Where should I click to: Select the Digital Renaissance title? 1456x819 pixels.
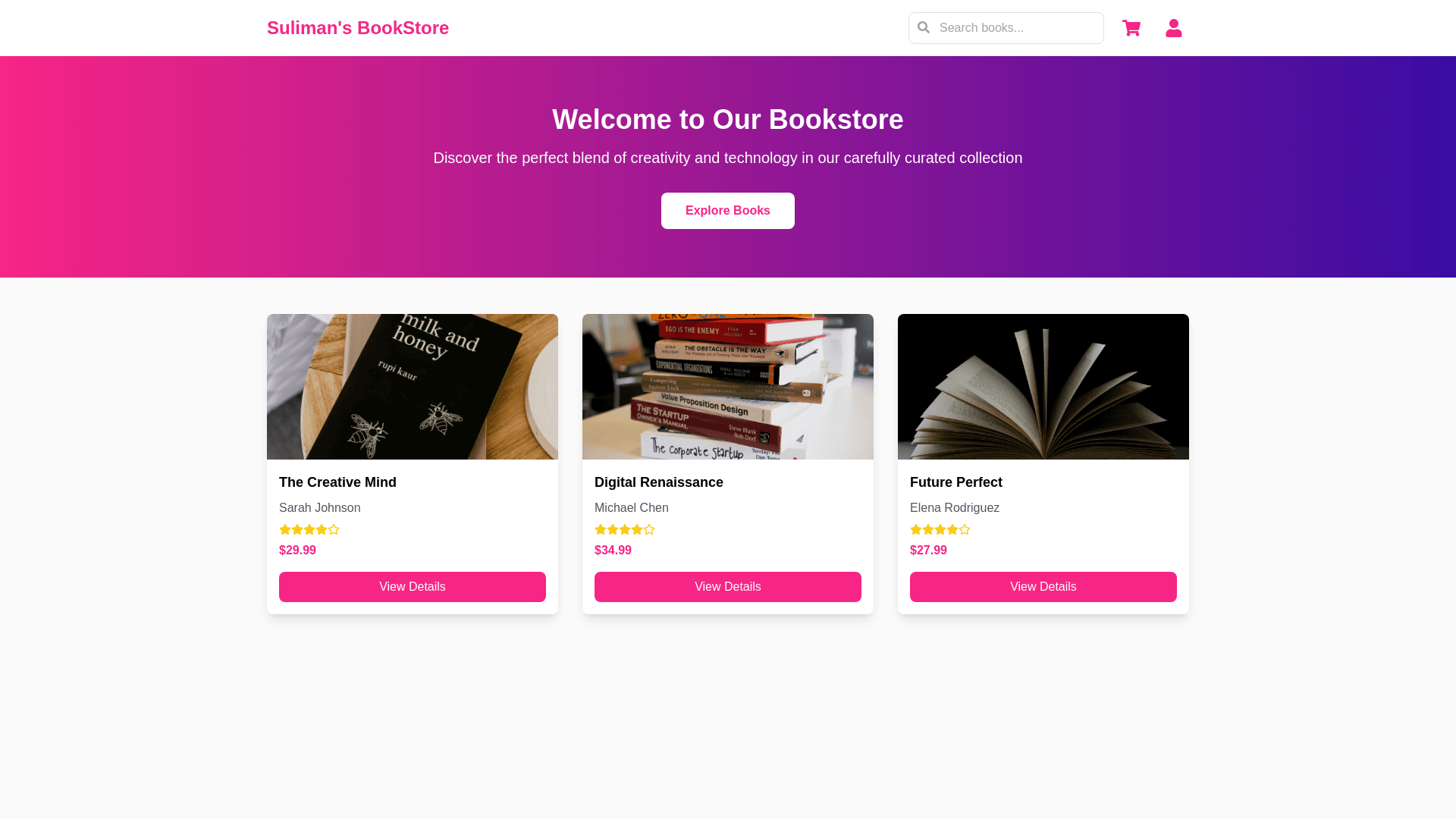pos(659,482)
